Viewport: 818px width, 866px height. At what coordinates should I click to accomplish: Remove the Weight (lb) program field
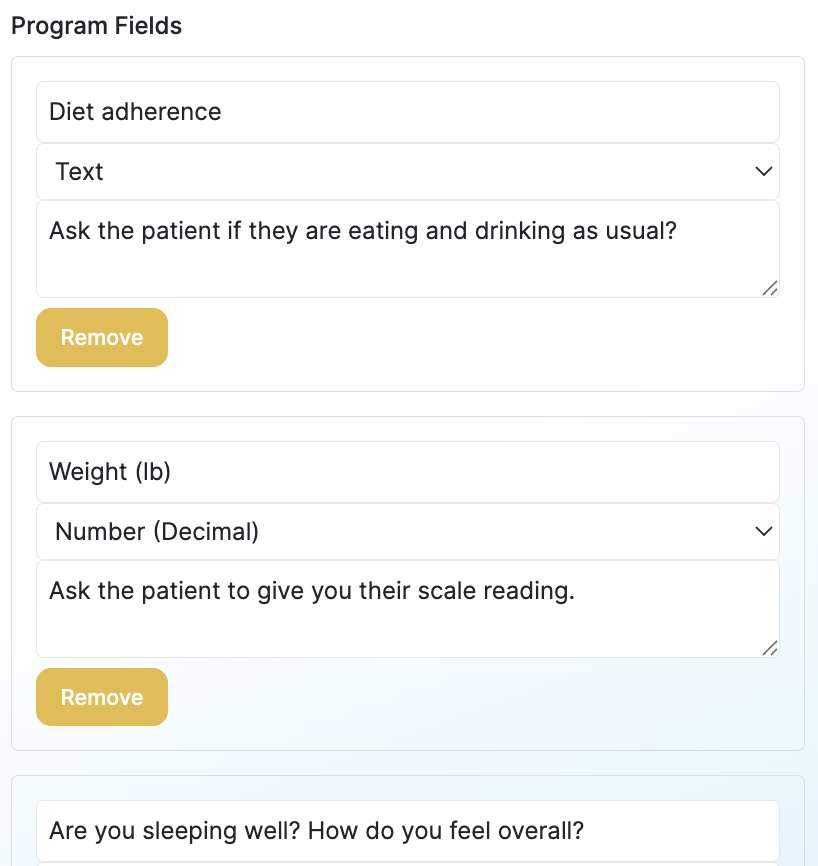pos(102,698)
